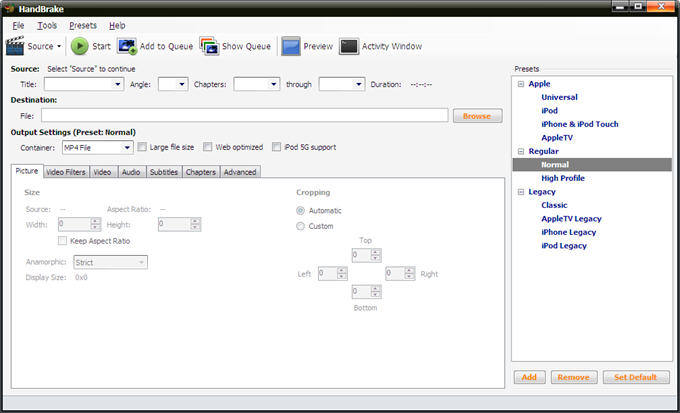Screen dimensions: 680x413
Task: Click the Show Queue stacked images icon
Action: tap(209, 46)
